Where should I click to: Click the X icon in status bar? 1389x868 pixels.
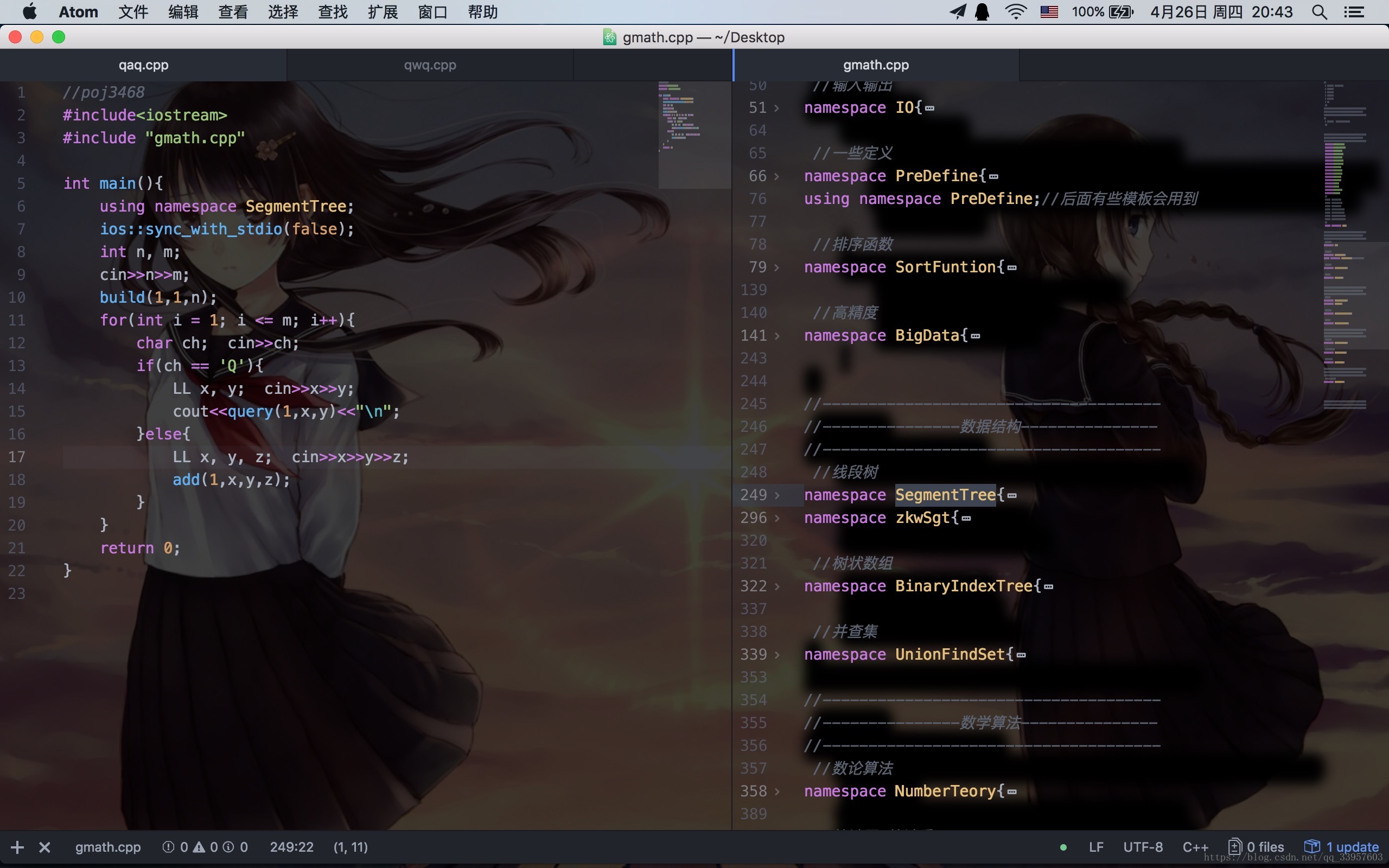pos(45,847)
